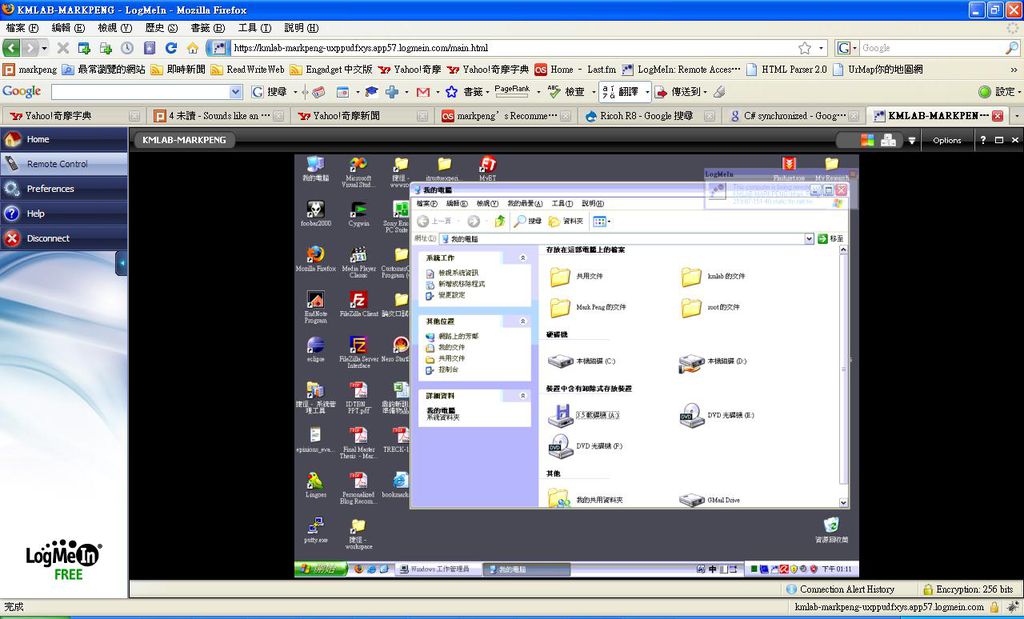Click inside the Firefox URL address field

[x=513, y=48]
